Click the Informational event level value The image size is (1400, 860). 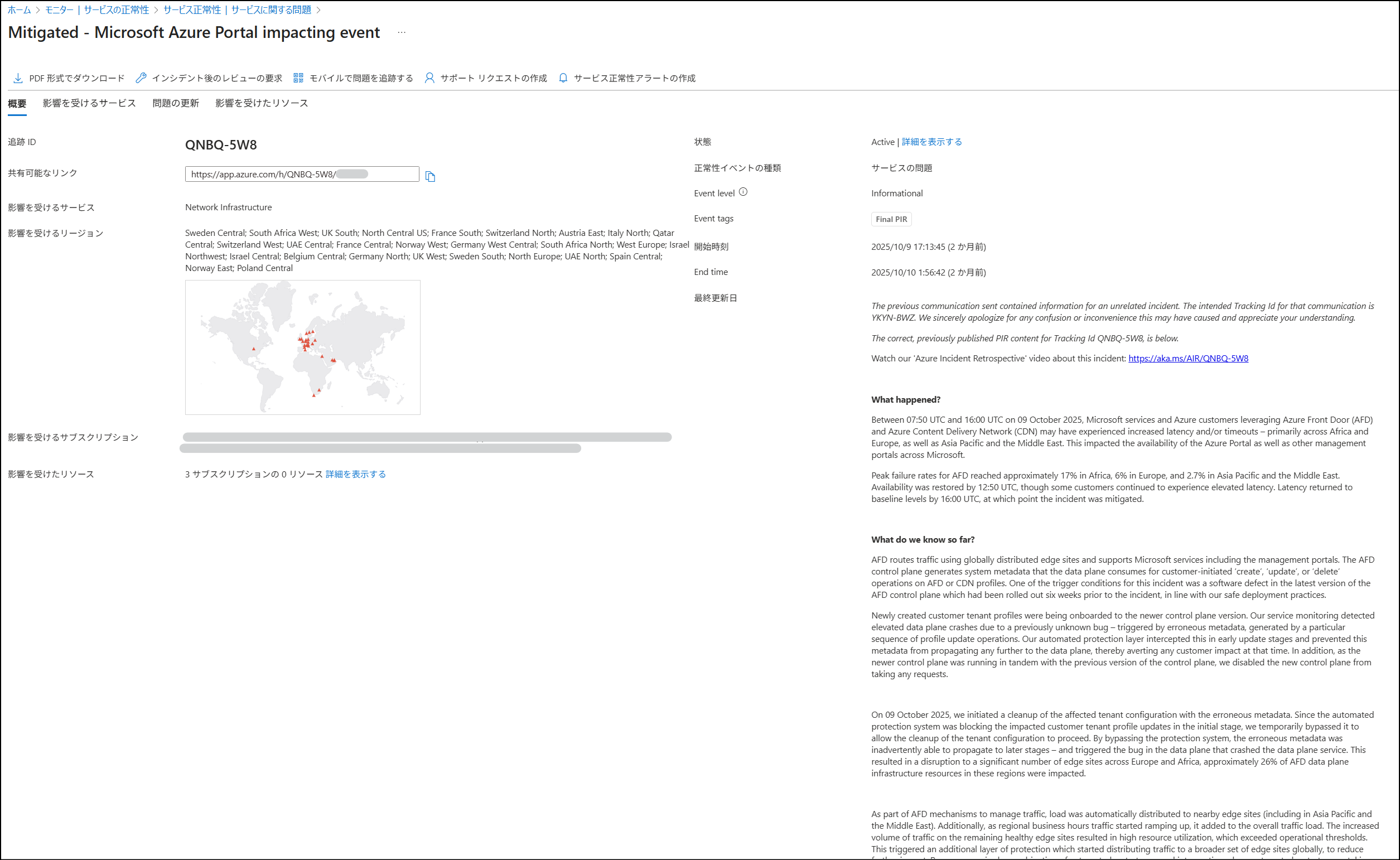click(x=897, y=194)
